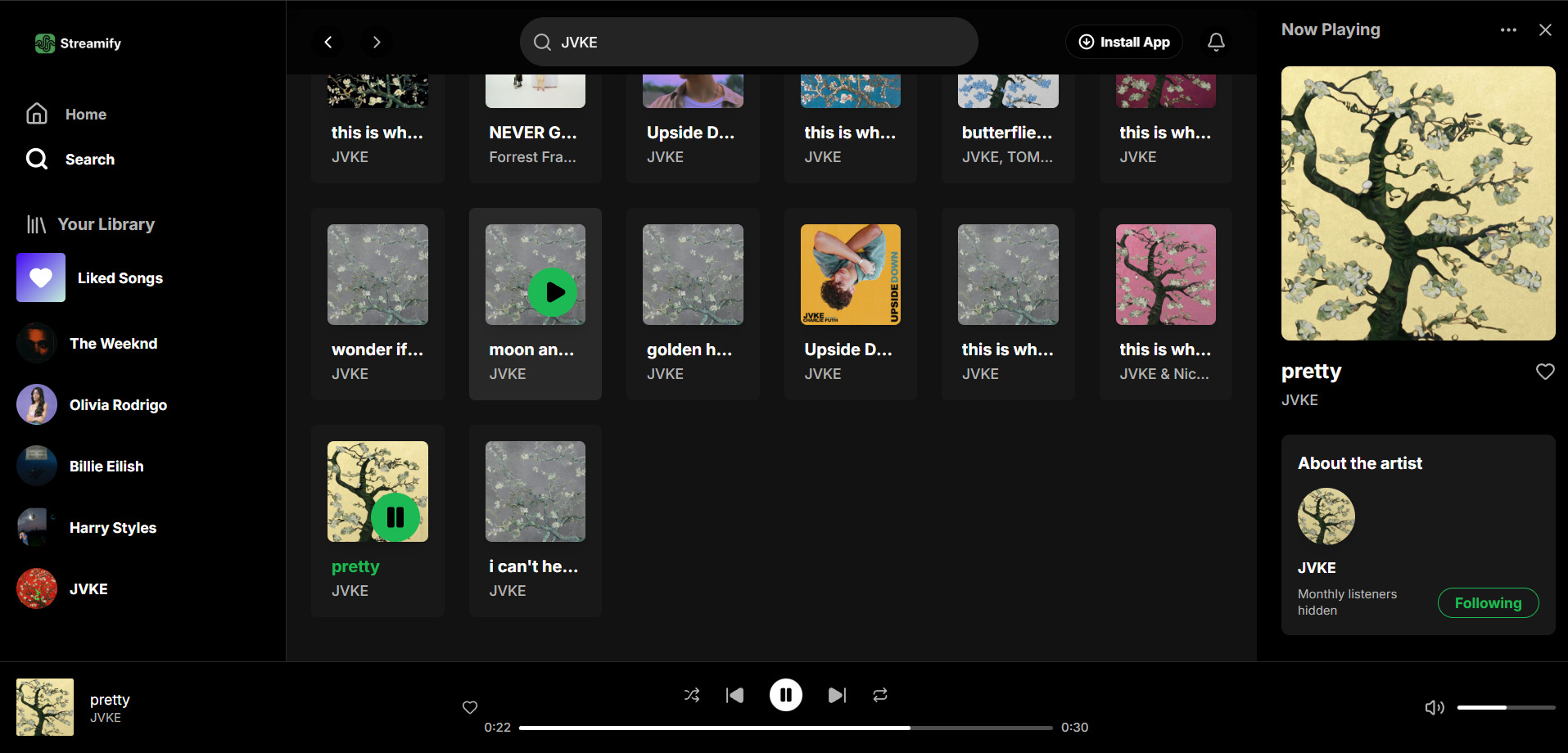Mute the volume speaker icon
The width and height of the screenshot is (1568, 753).
pos(1435,707)
